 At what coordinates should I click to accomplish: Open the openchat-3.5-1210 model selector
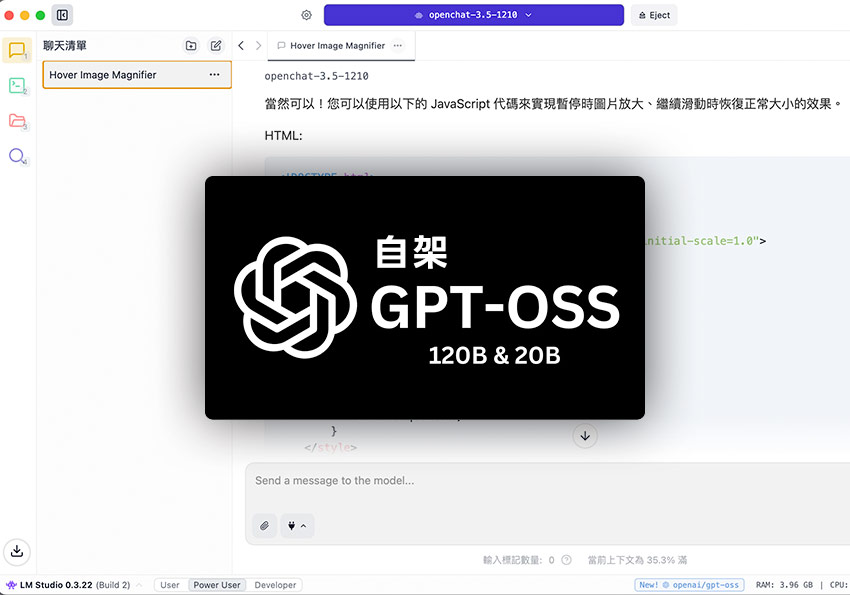click(x=474, y=15)
